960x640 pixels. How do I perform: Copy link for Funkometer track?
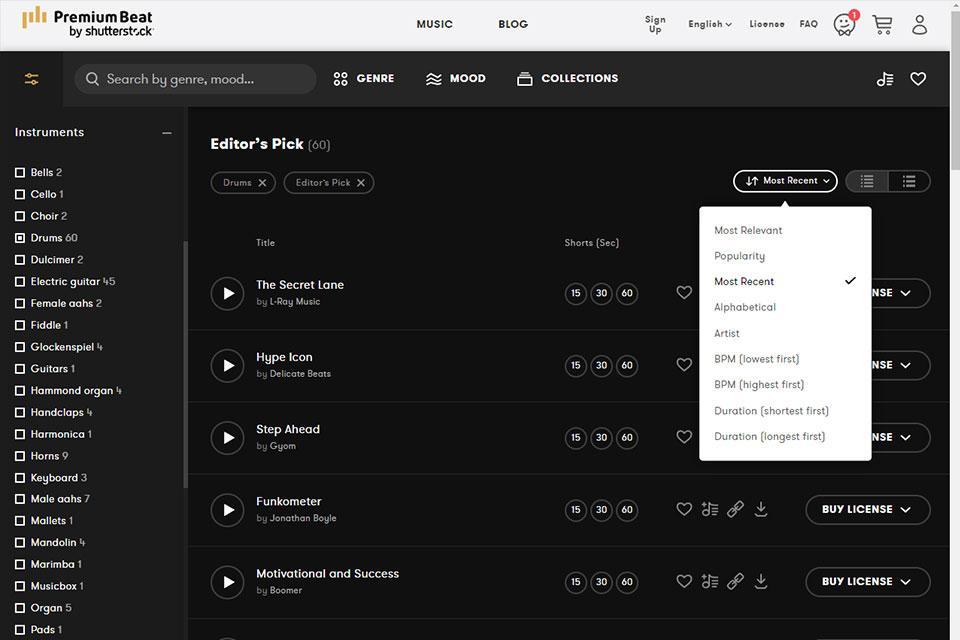point(735,509)
